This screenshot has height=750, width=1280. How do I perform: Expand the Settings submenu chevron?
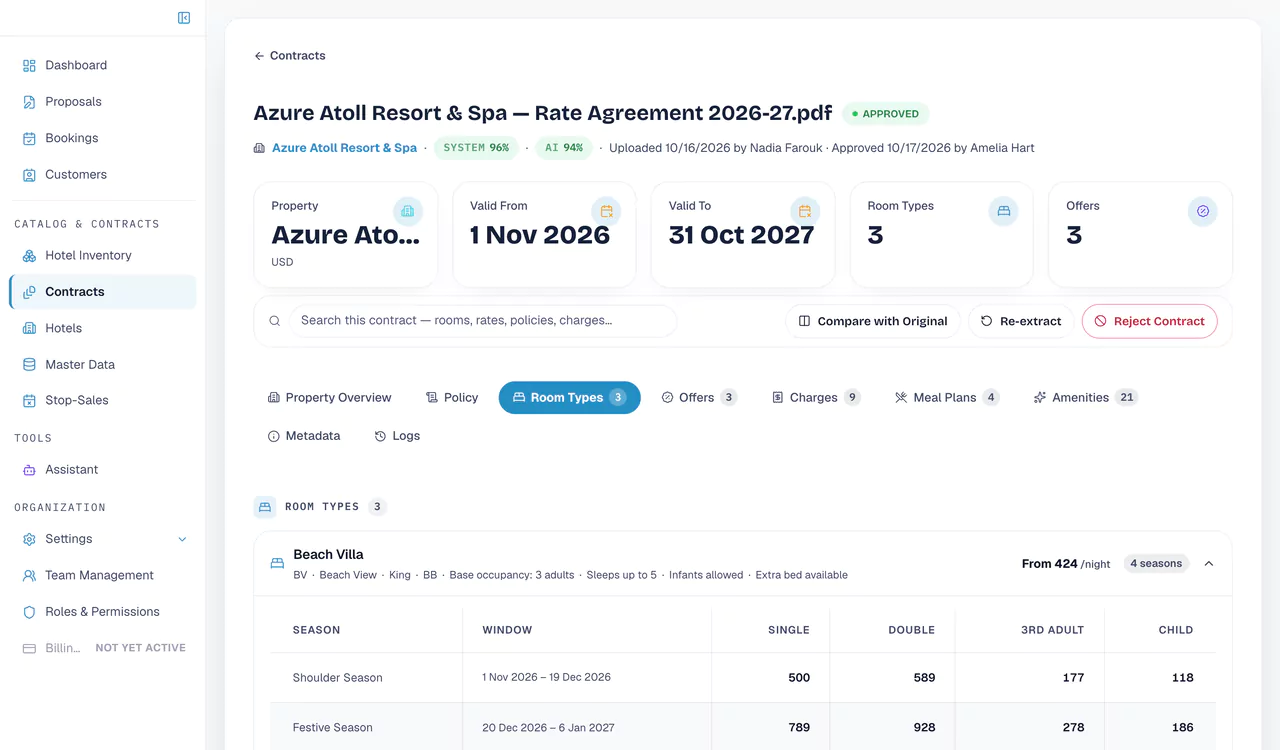point(182,539)
